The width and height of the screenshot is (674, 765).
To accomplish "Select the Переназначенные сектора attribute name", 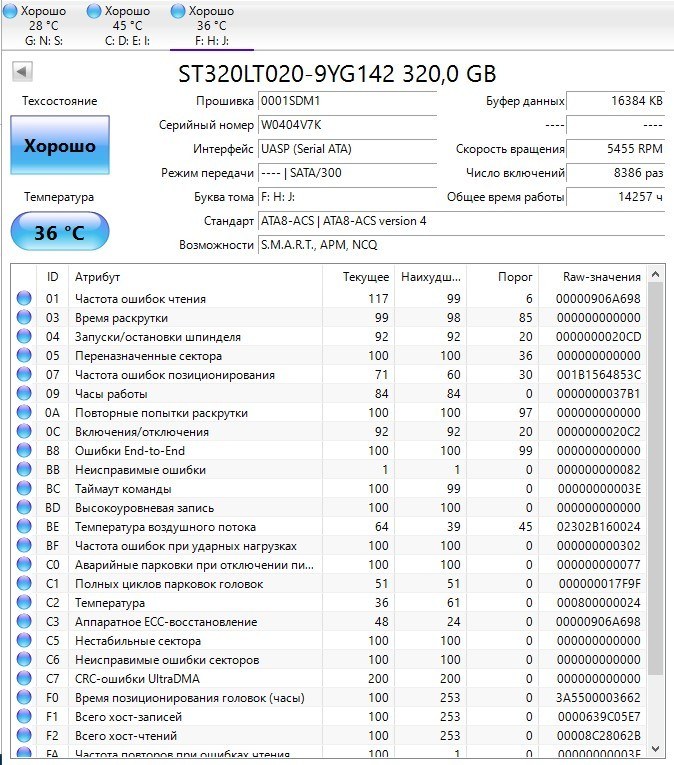I will coord(148,356).
